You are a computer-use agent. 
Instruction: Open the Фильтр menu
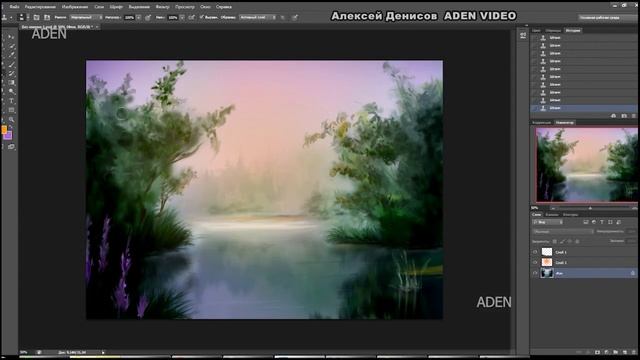(162, 7)
